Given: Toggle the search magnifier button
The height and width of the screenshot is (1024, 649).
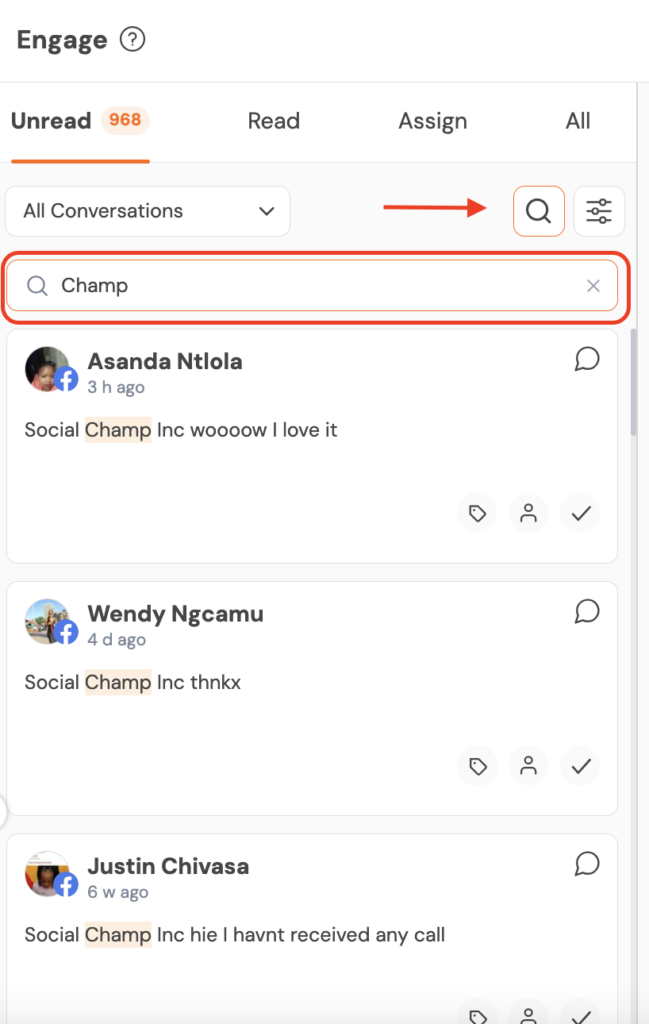Looking at the screenshot, I should (538, 211).
